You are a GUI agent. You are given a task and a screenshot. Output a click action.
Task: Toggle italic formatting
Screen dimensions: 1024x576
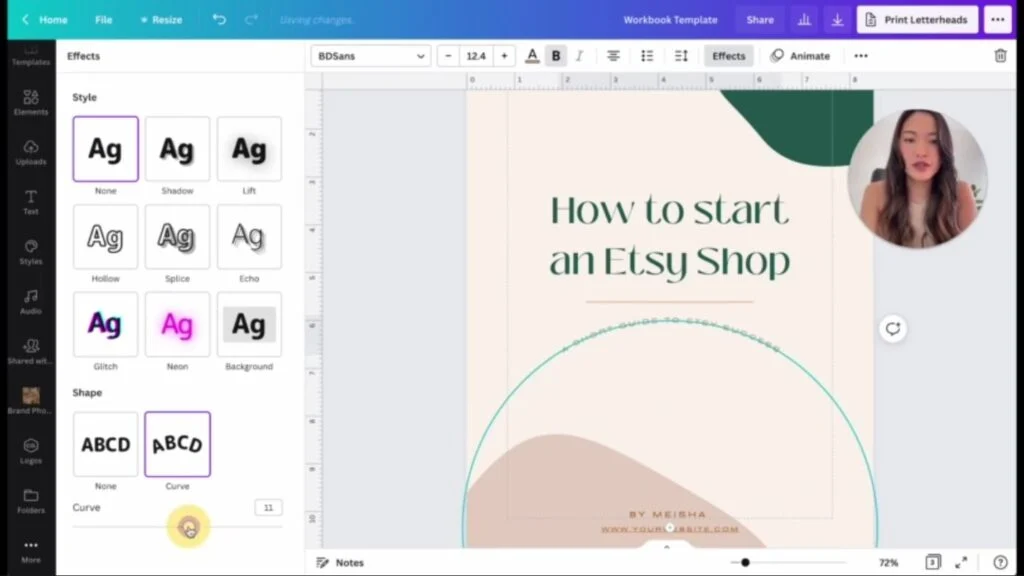(579, 55)
